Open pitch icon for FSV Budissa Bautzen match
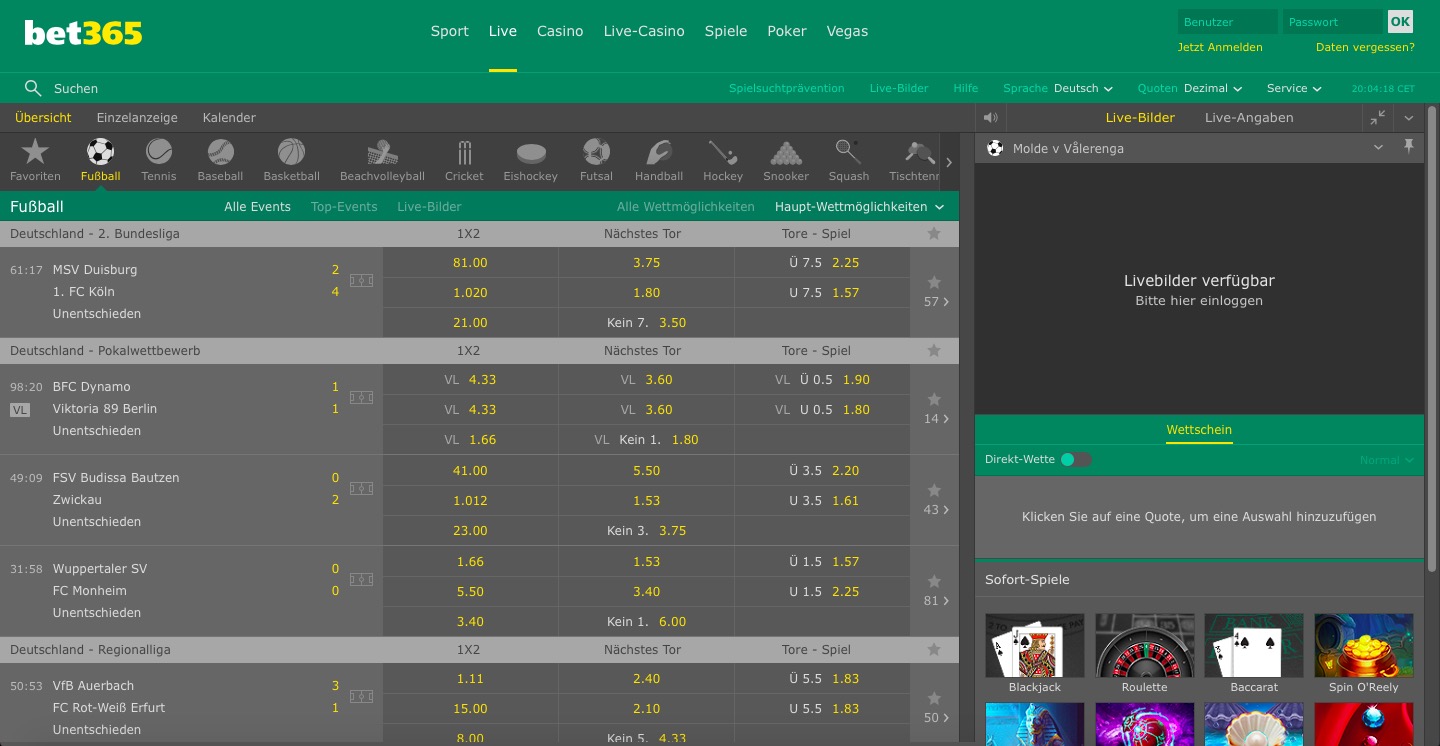This screenshot has height=746, width=1440. pos(361,489)
